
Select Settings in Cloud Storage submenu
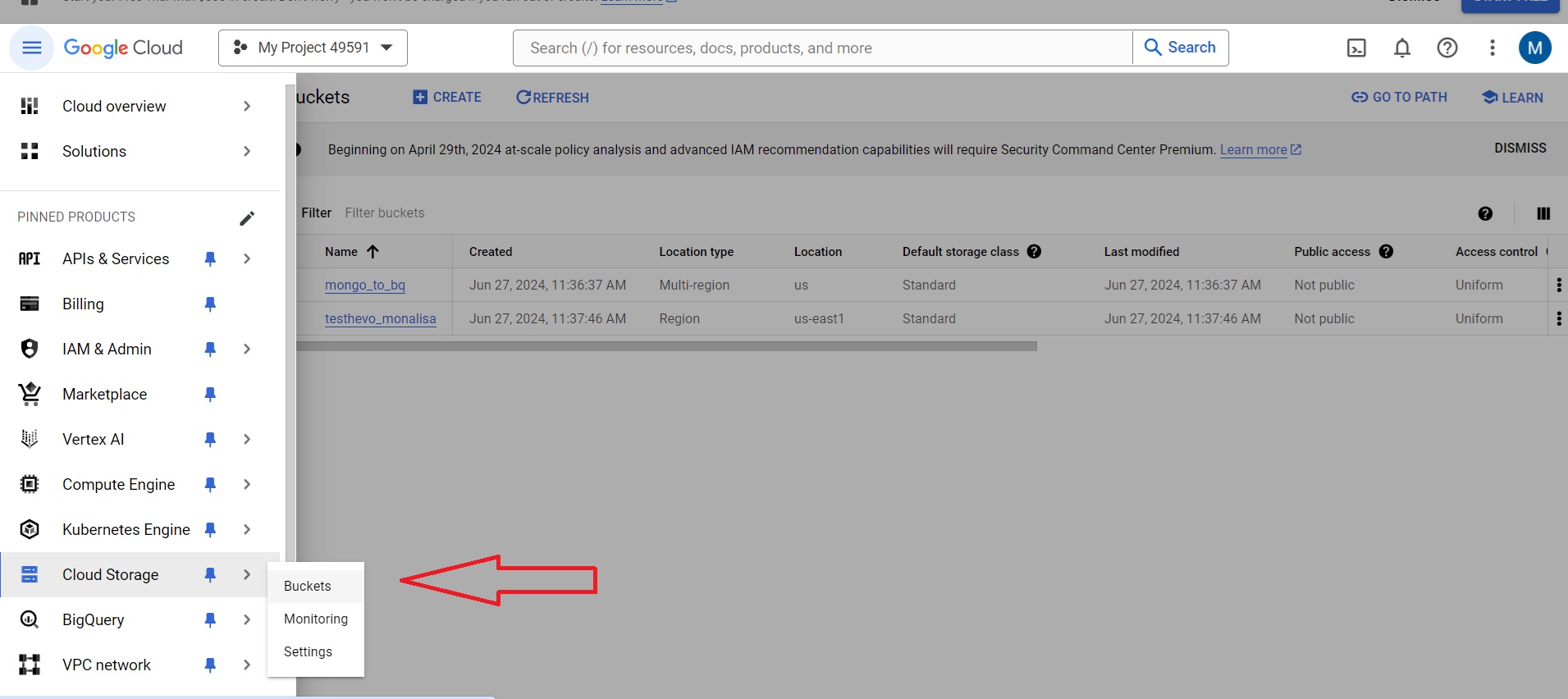pos(316,651)
